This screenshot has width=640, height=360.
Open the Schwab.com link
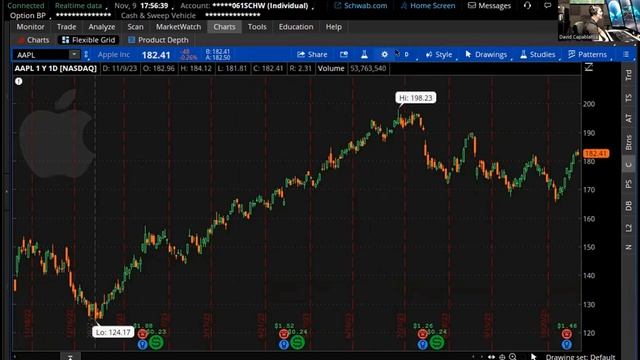coord(361,6)
